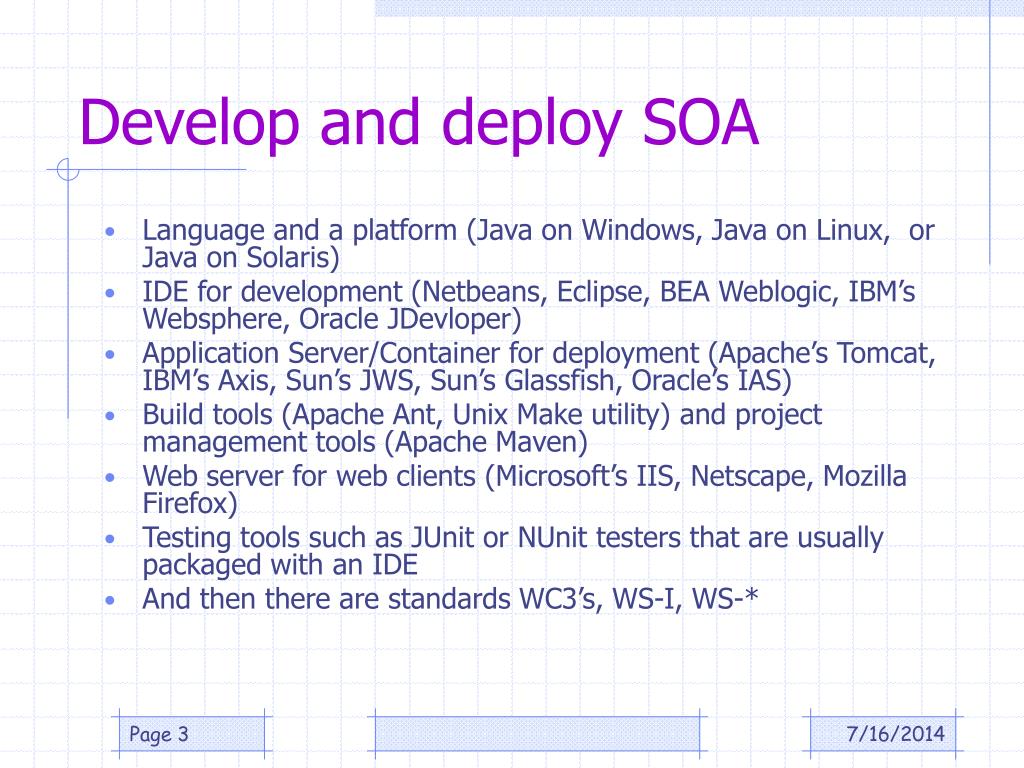
Task: Click the word 'Firefox)'
Action: tap(190, 504)
